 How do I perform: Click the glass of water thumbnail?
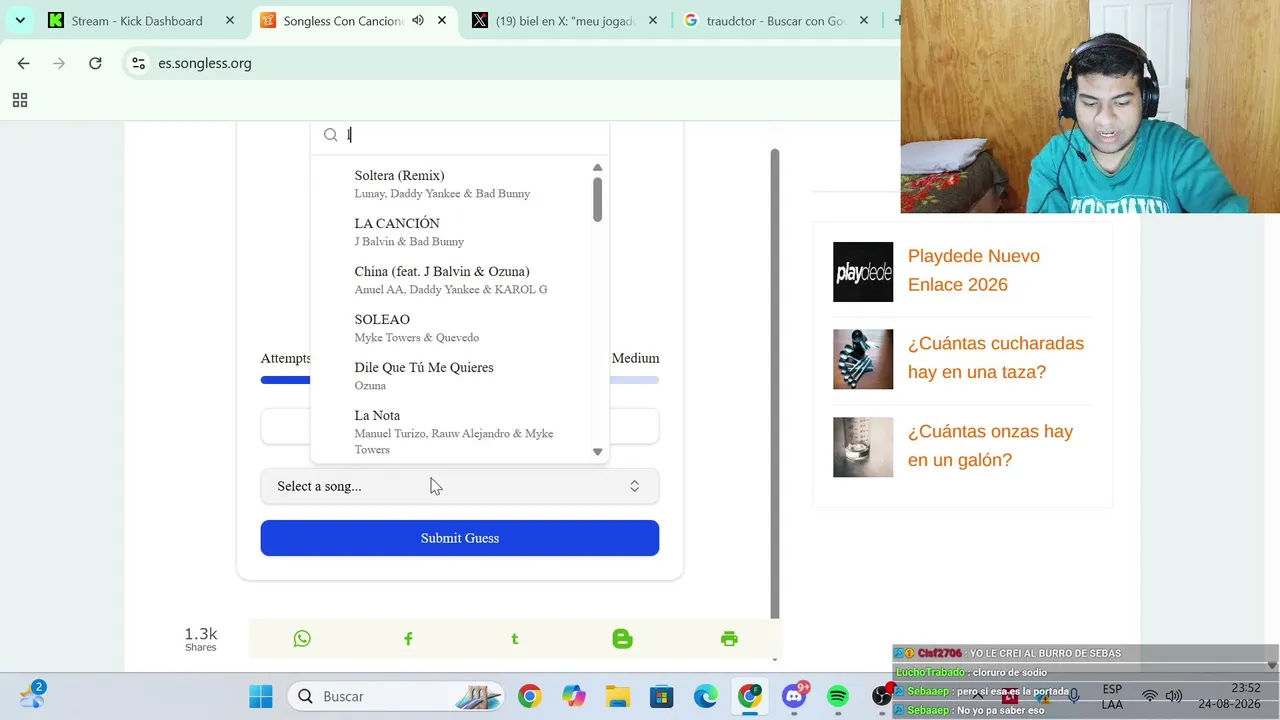point(863,447)
